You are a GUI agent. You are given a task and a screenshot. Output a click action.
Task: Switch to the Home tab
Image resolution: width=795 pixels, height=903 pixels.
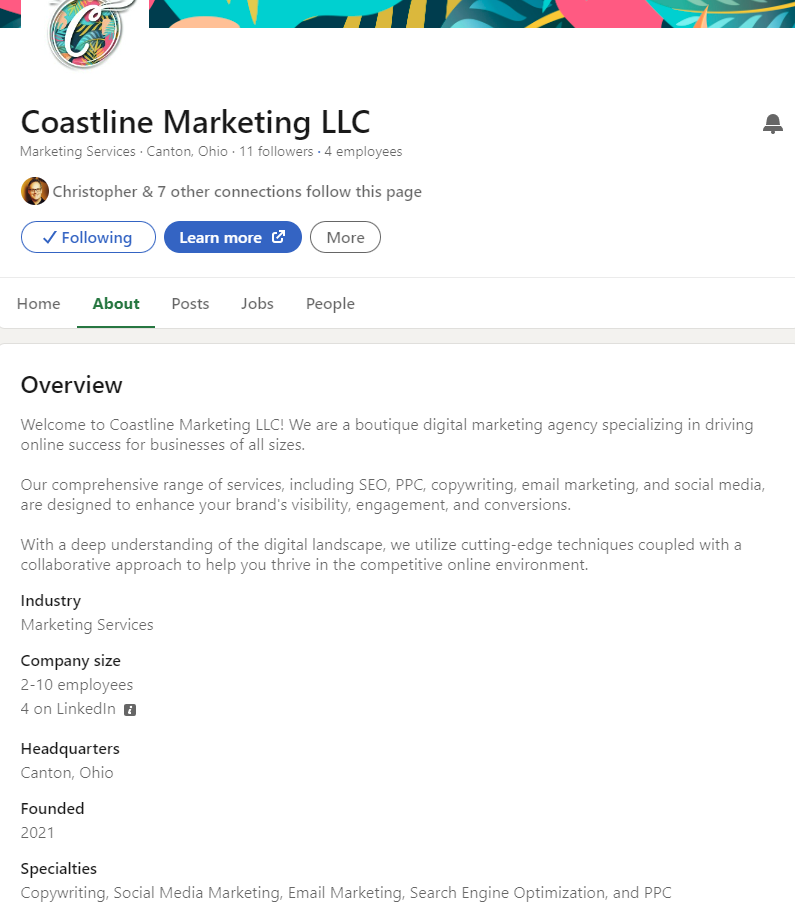point(39,304)
